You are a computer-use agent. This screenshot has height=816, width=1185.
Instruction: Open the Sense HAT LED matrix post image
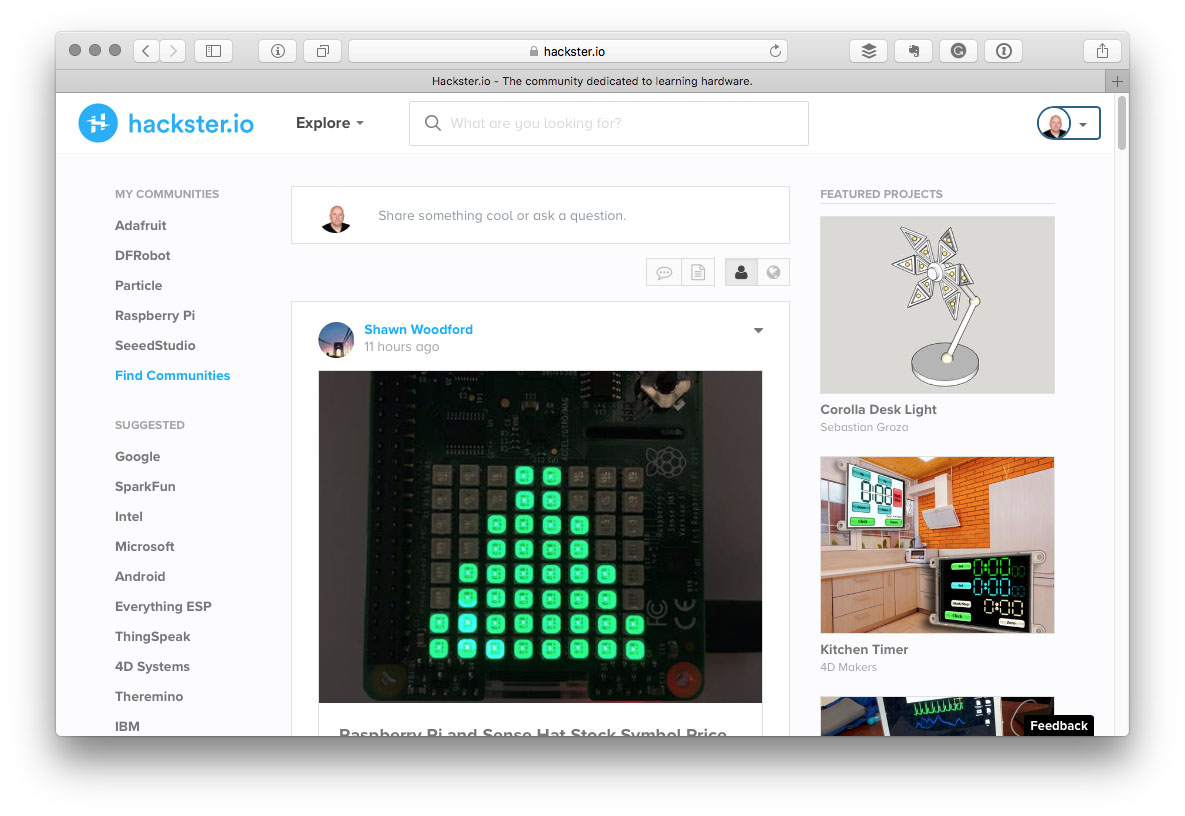[x=540, y=536]
